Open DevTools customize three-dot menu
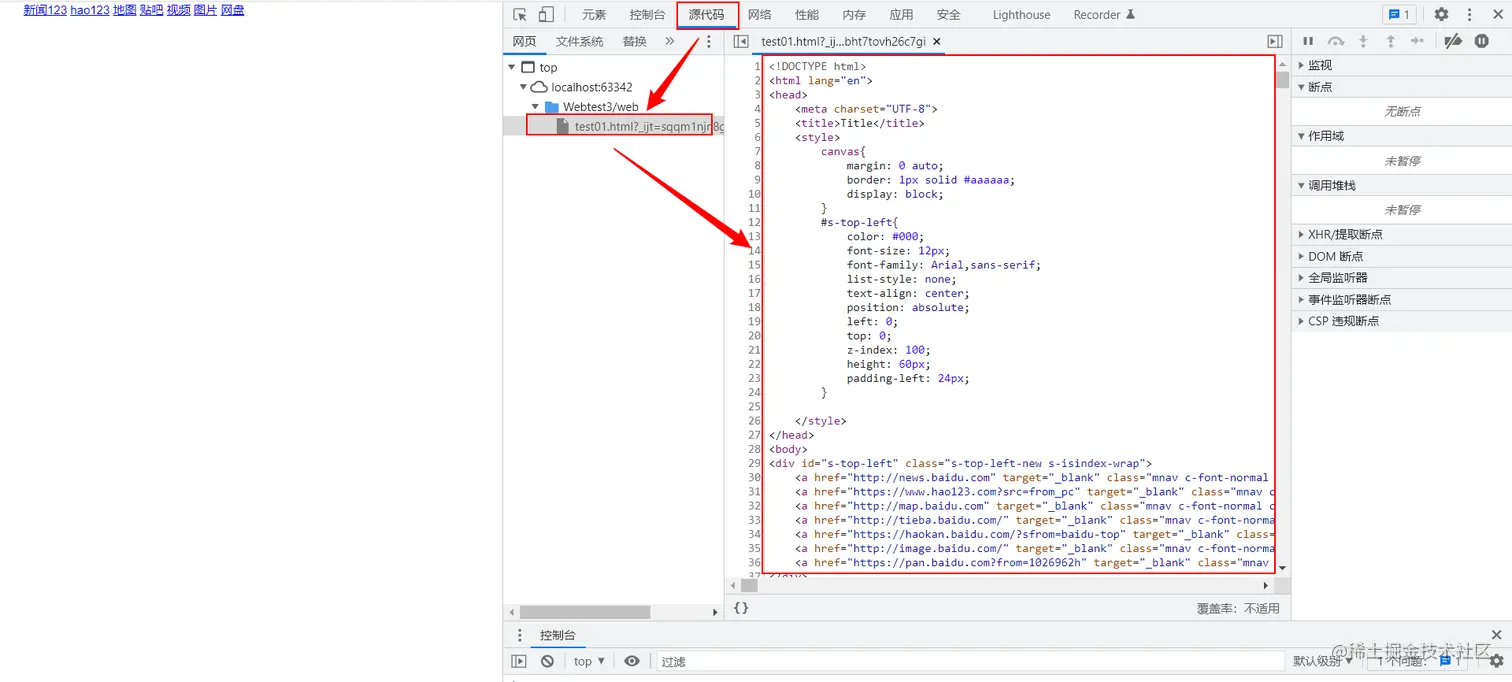 pyautogui.click(x=1470, y=15)
